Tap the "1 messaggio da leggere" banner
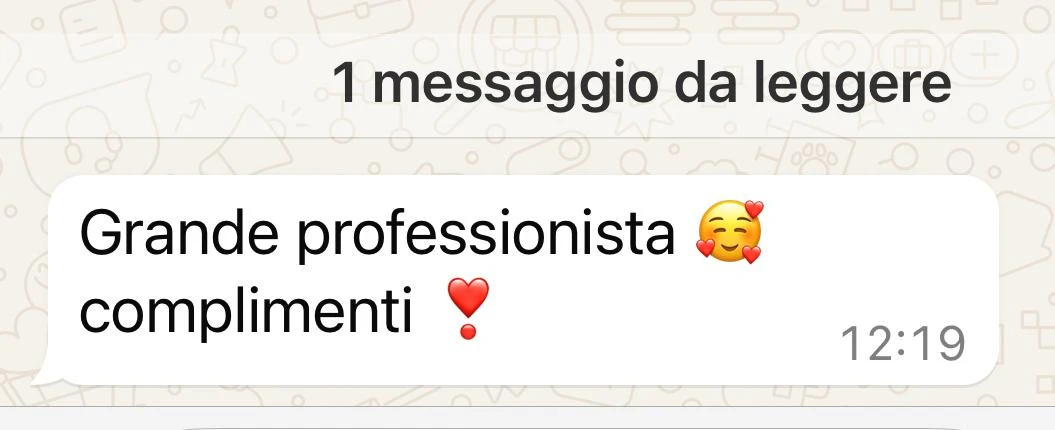The width and height of the screenshot is (1055, 430). [x=528, y=84]
